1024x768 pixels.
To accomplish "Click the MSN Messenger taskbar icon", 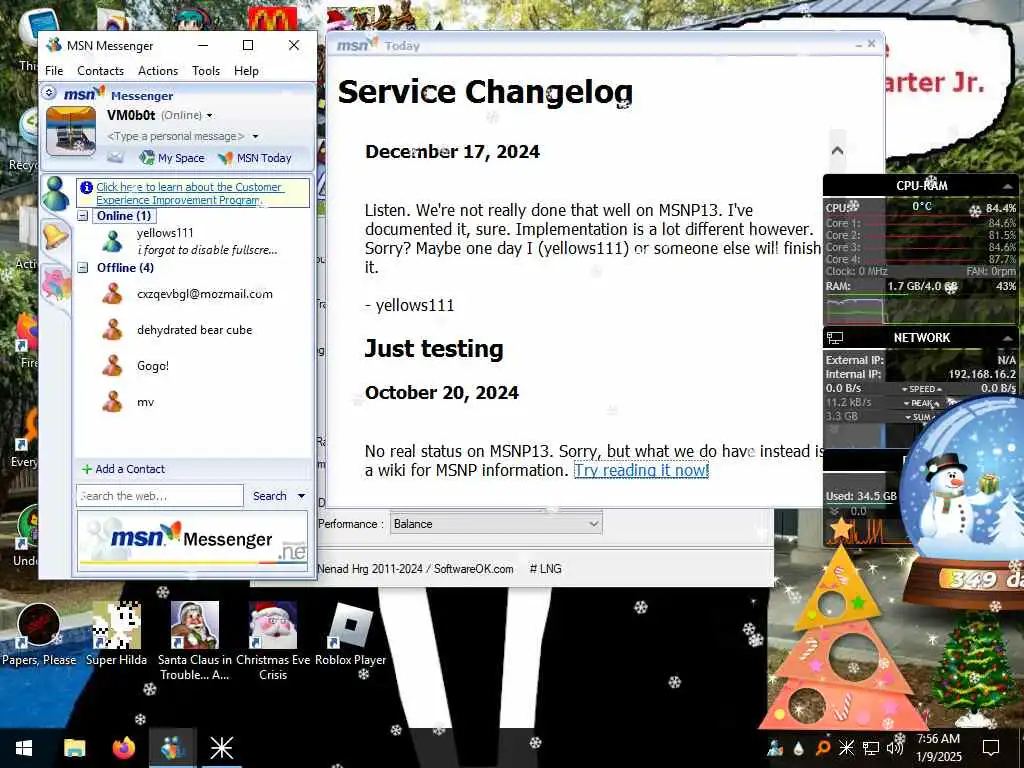I will (172, 748).
